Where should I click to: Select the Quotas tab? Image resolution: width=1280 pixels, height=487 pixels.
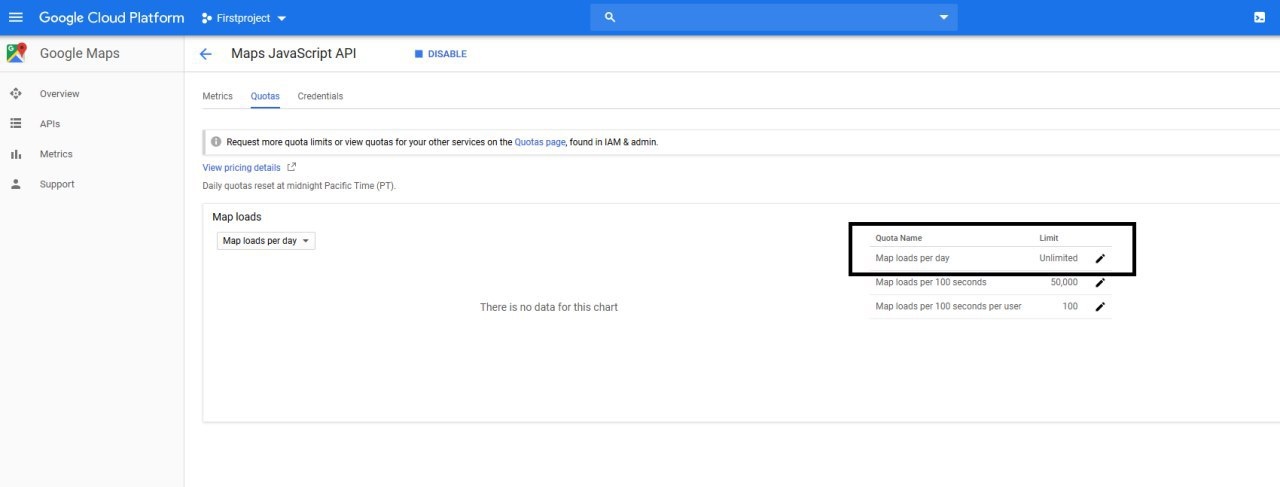pyautogui.click(x=265, y=96)
